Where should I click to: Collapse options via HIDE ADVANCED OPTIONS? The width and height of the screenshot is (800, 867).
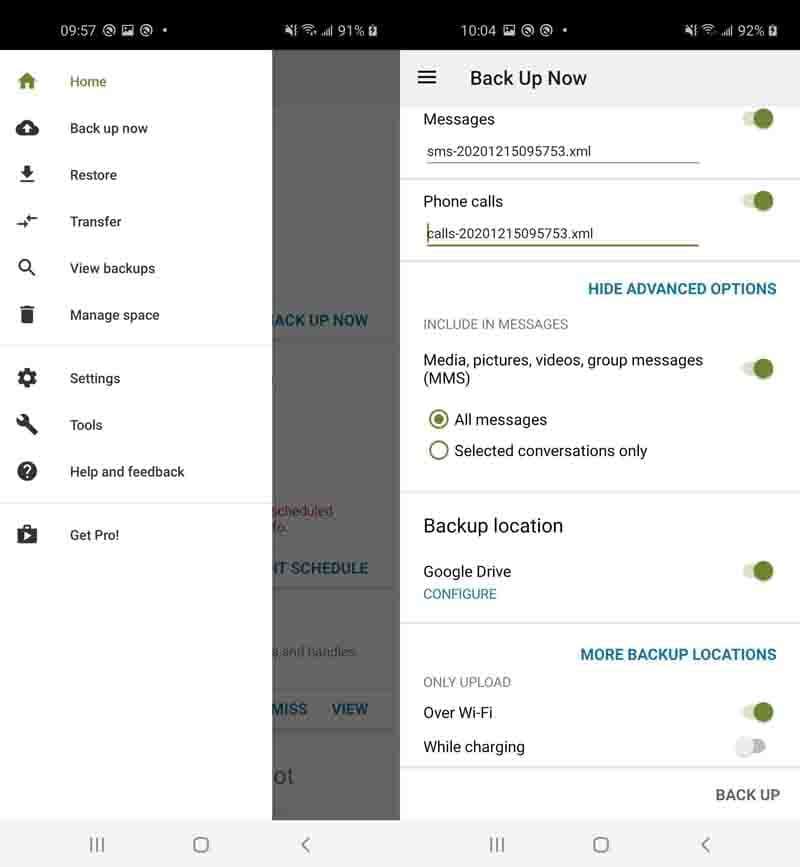pos(682,288)
